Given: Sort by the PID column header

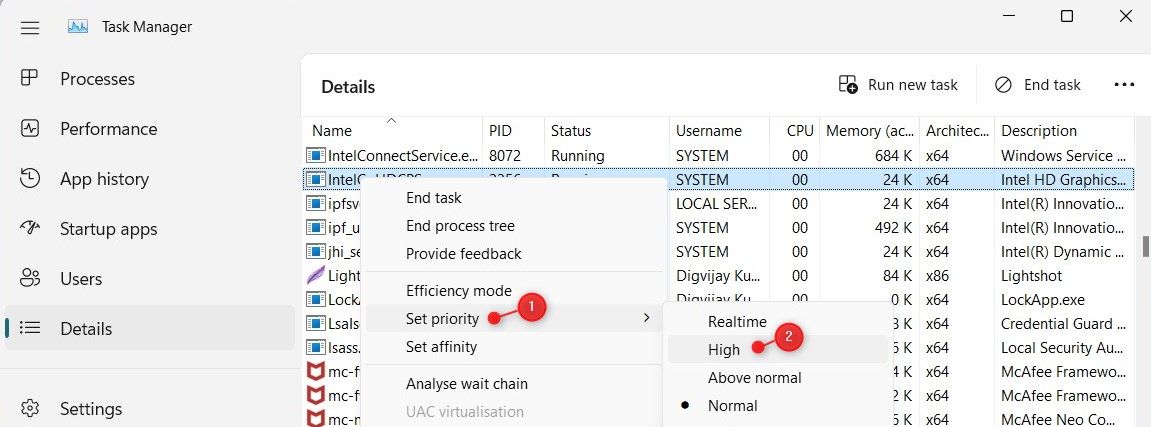Looking at the screenshot, I should (513, 131).
